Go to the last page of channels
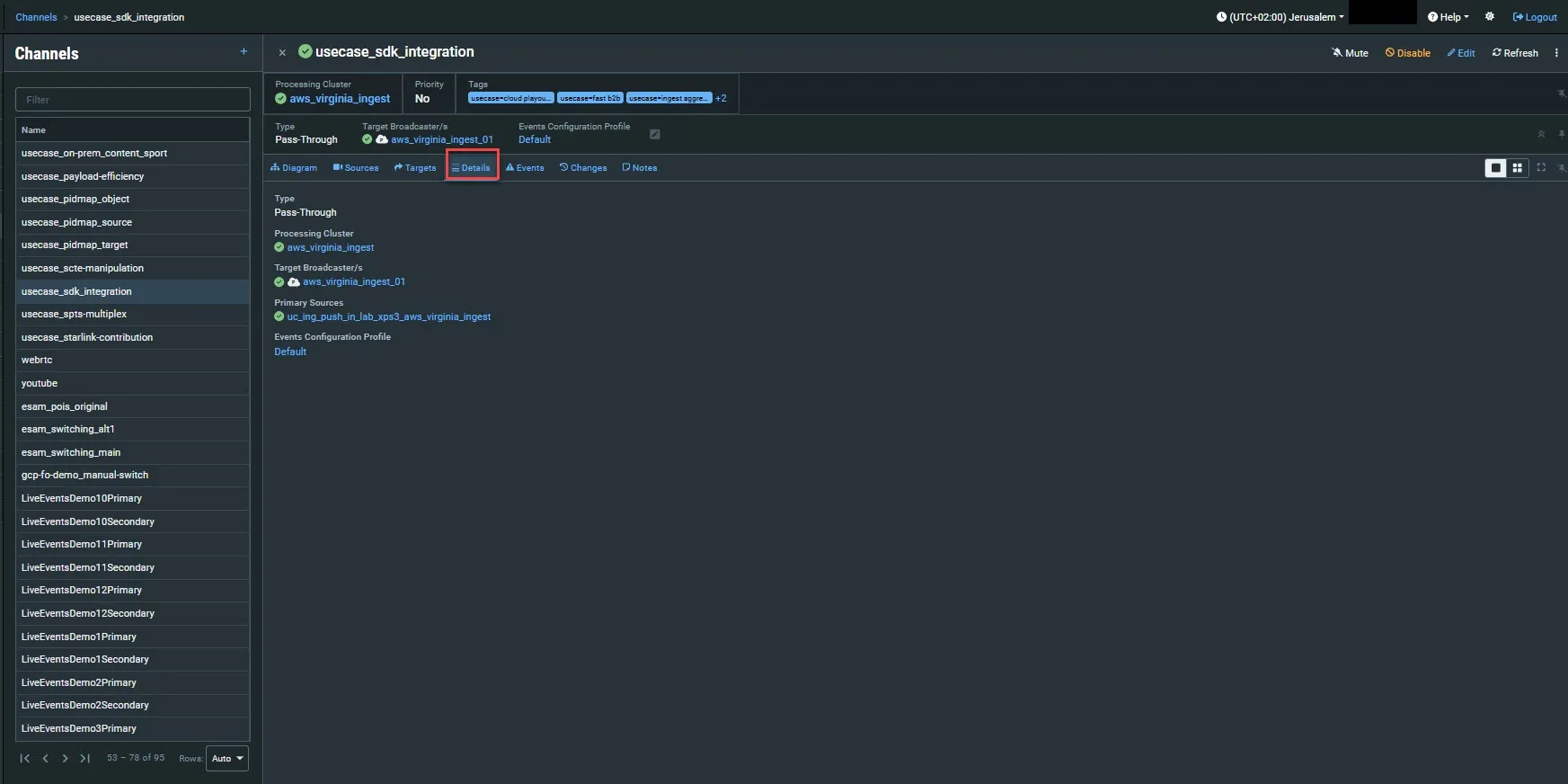The image size is (1568, 784). point(84,759)
